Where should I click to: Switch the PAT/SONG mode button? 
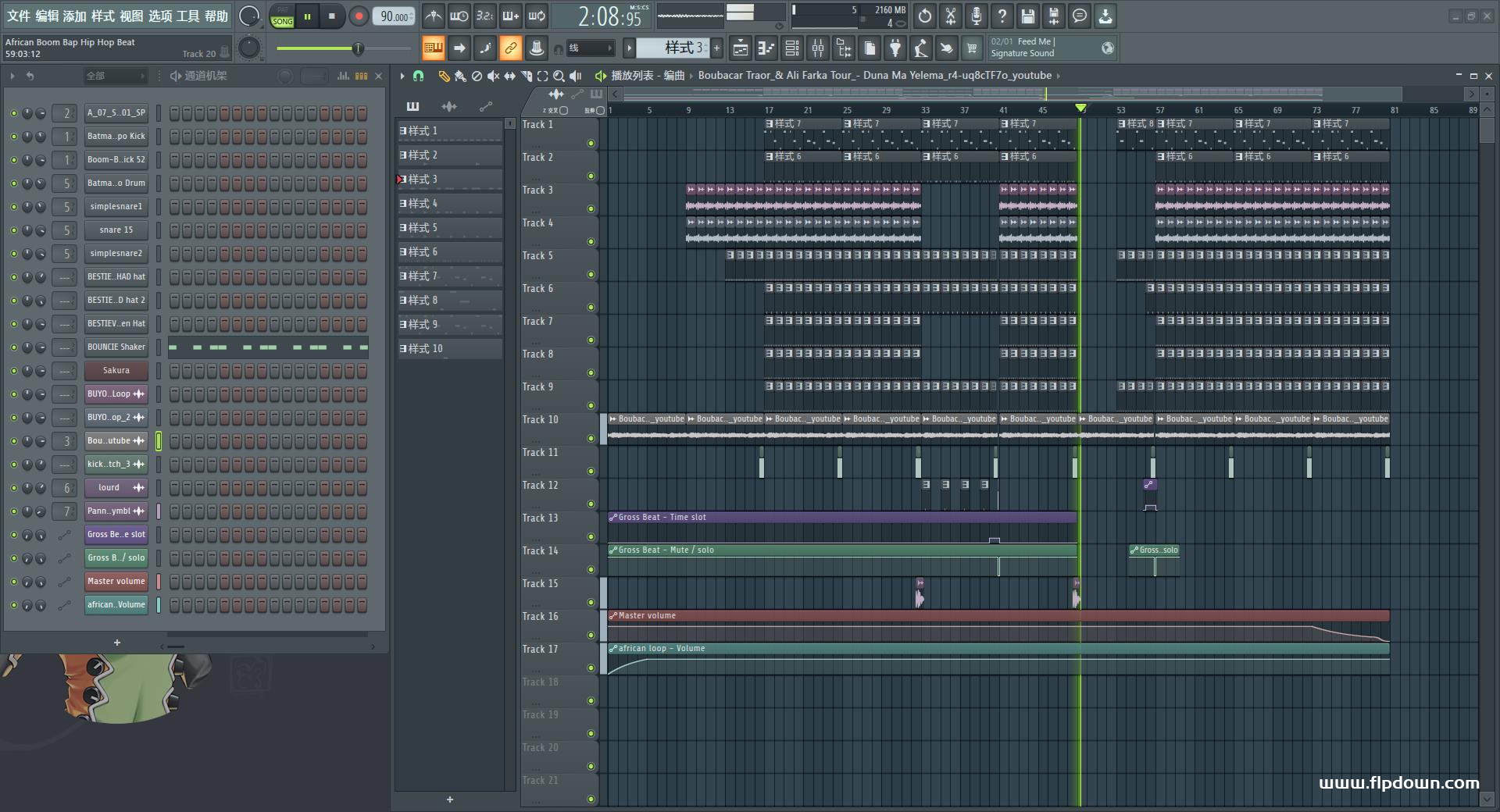283,16
